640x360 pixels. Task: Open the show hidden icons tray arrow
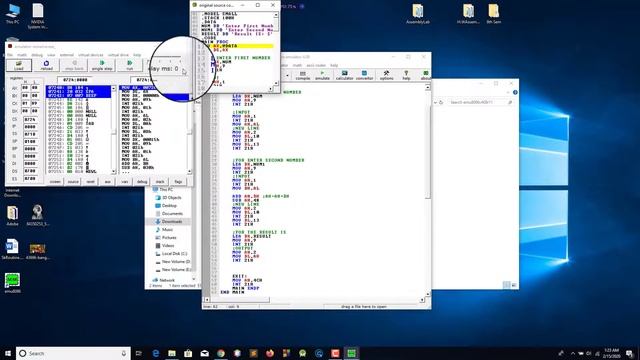573,353
